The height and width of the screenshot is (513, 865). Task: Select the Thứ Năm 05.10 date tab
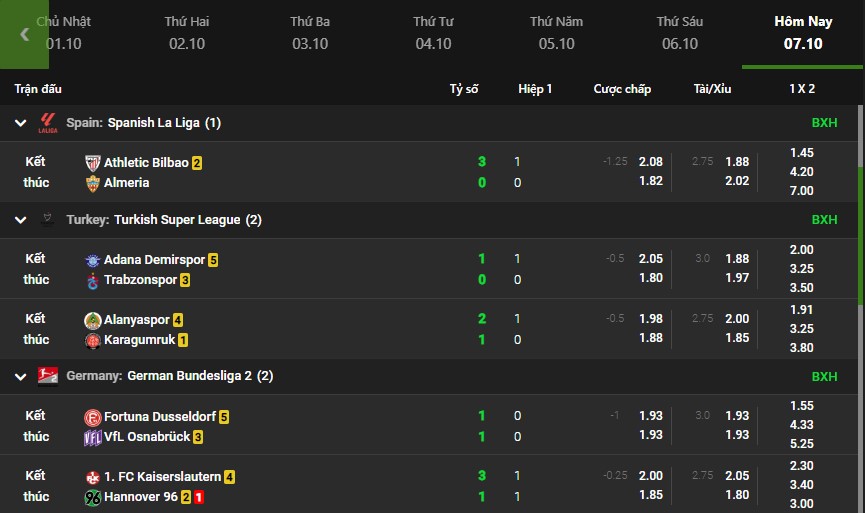click(x=556, y=33)
